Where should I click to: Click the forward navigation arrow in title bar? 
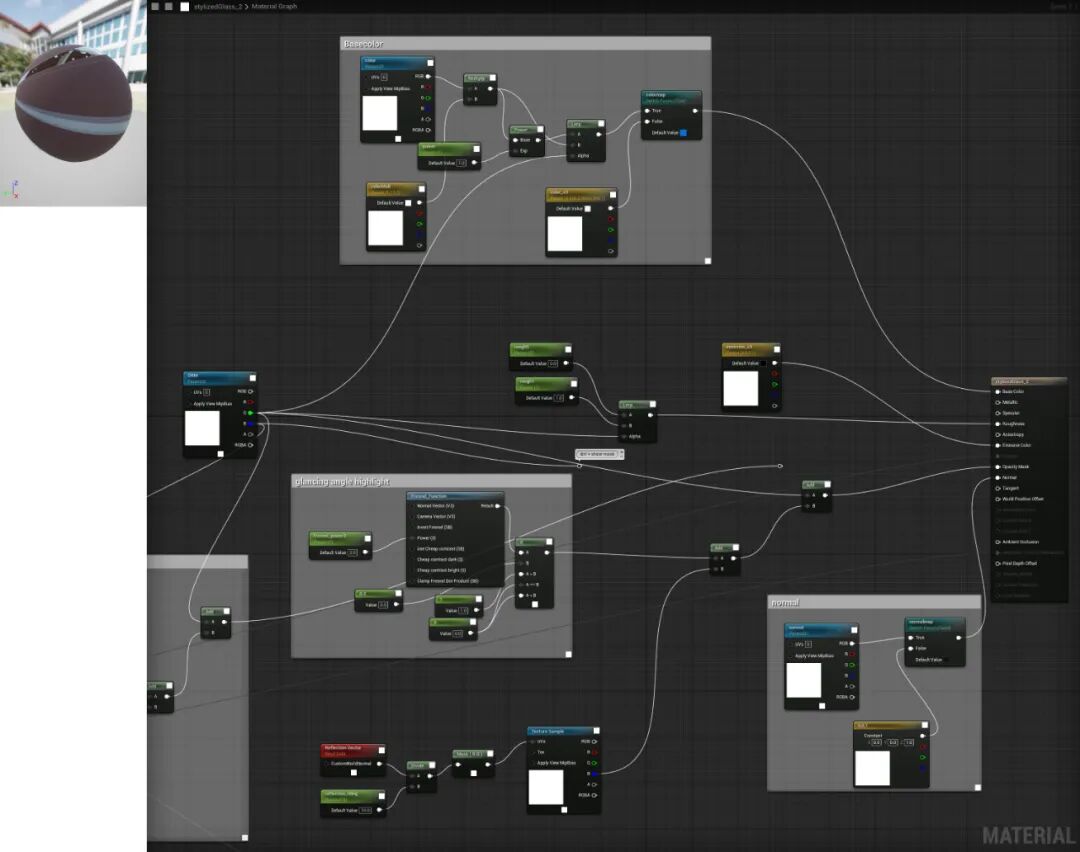tap(169, 6)
